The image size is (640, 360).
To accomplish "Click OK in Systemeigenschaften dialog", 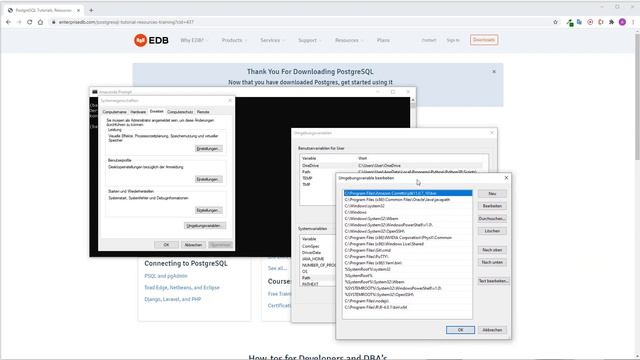I will (x=166, y=244).
